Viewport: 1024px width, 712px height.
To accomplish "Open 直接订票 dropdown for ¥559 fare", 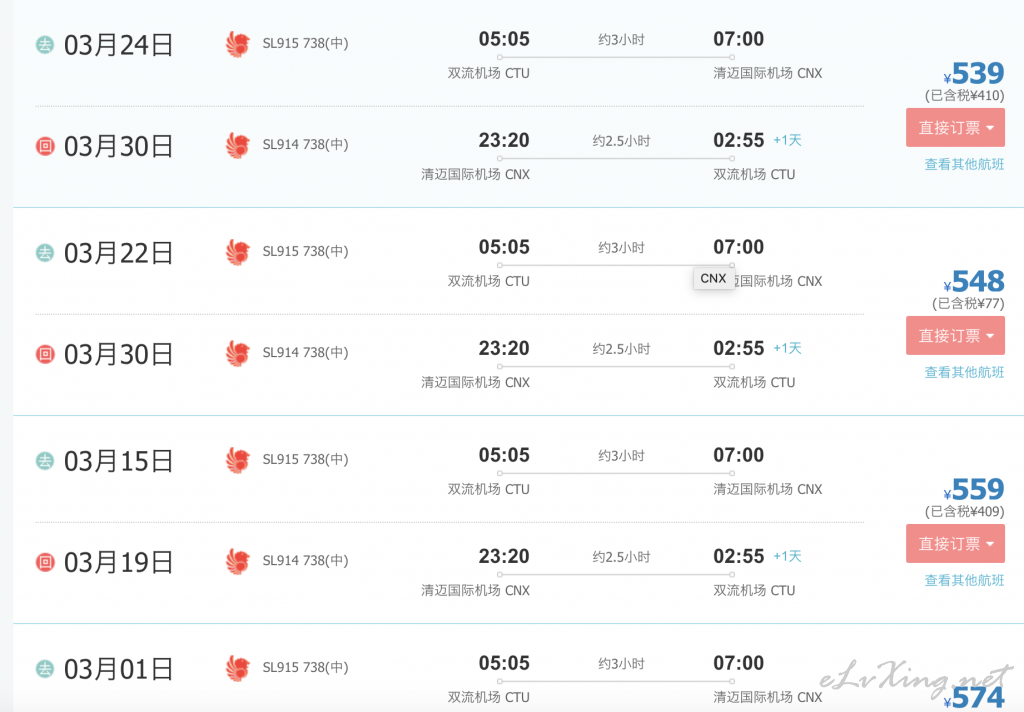I will 955,543.
